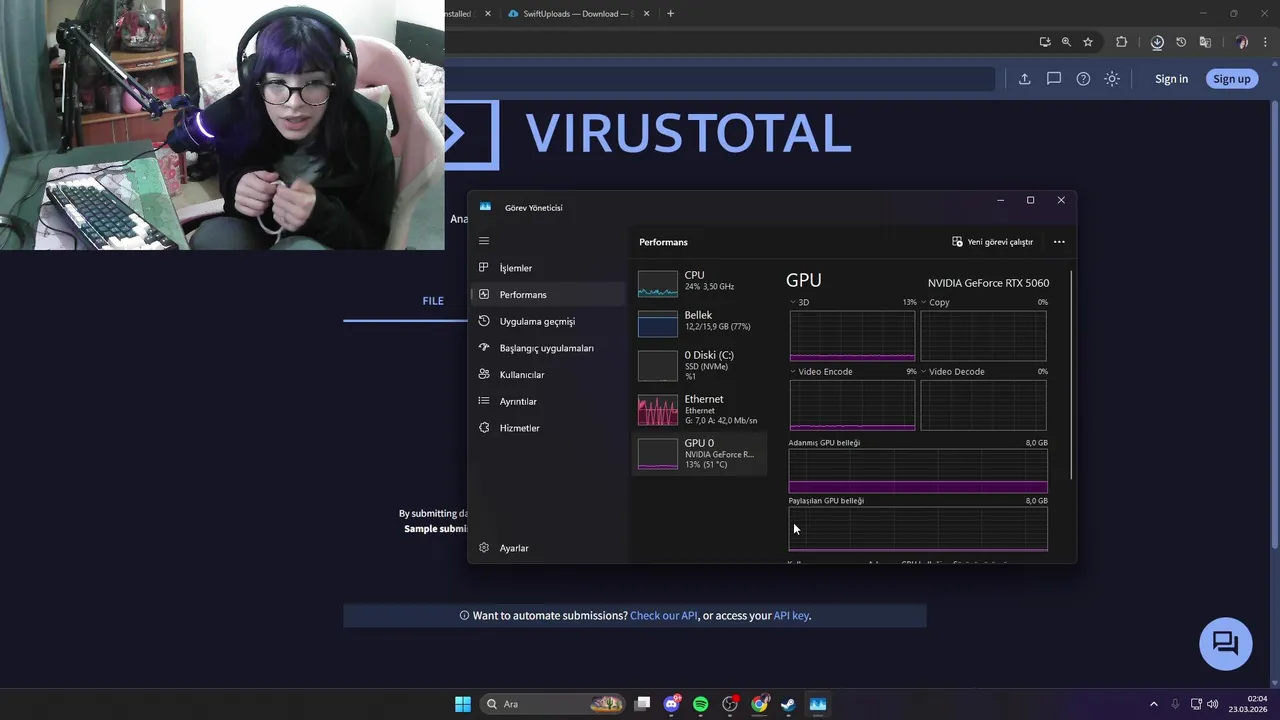
Task: Click NVIDIA GeForce RTX 5060 label
Action: [x=988, y=283]
